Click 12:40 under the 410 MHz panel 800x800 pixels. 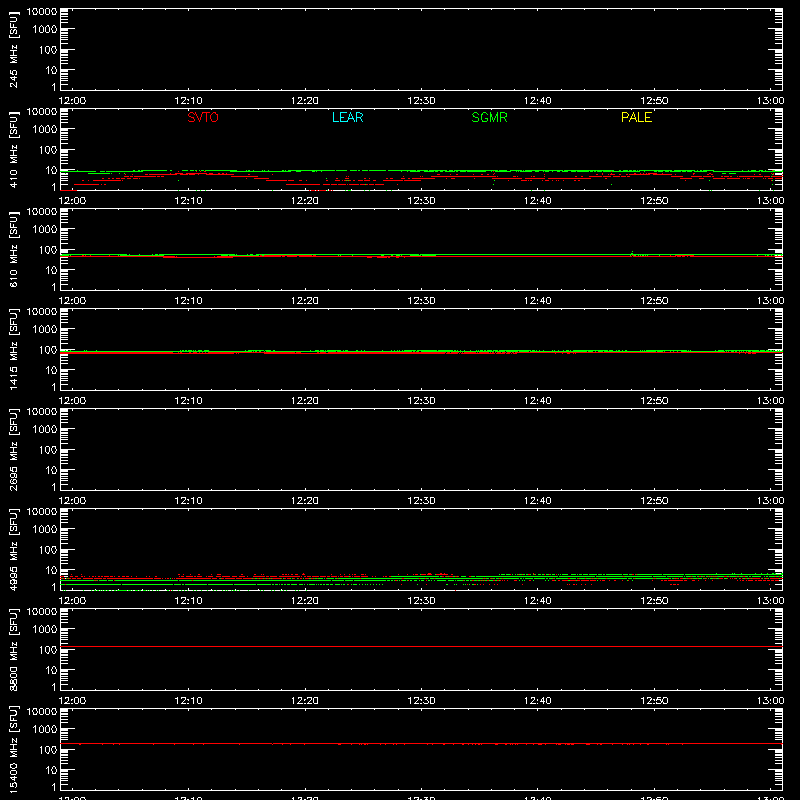click(x=538, y=201)
